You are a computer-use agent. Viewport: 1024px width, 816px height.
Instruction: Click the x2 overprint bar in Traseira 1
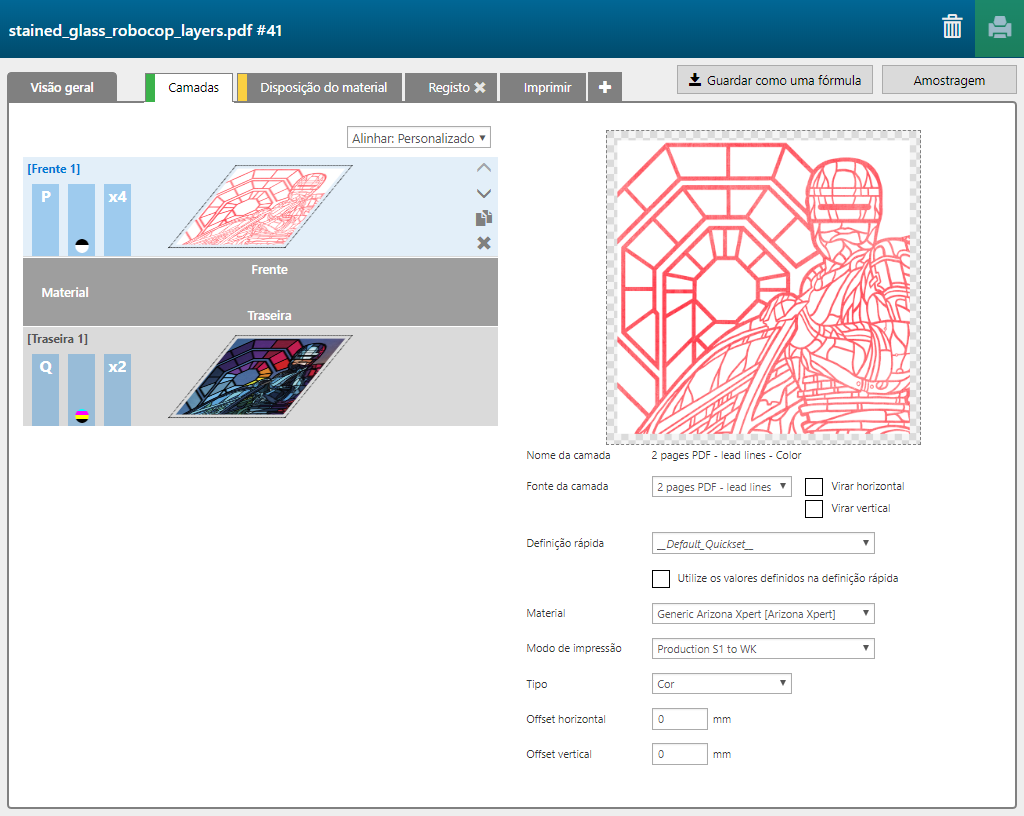tap(118, 390)
